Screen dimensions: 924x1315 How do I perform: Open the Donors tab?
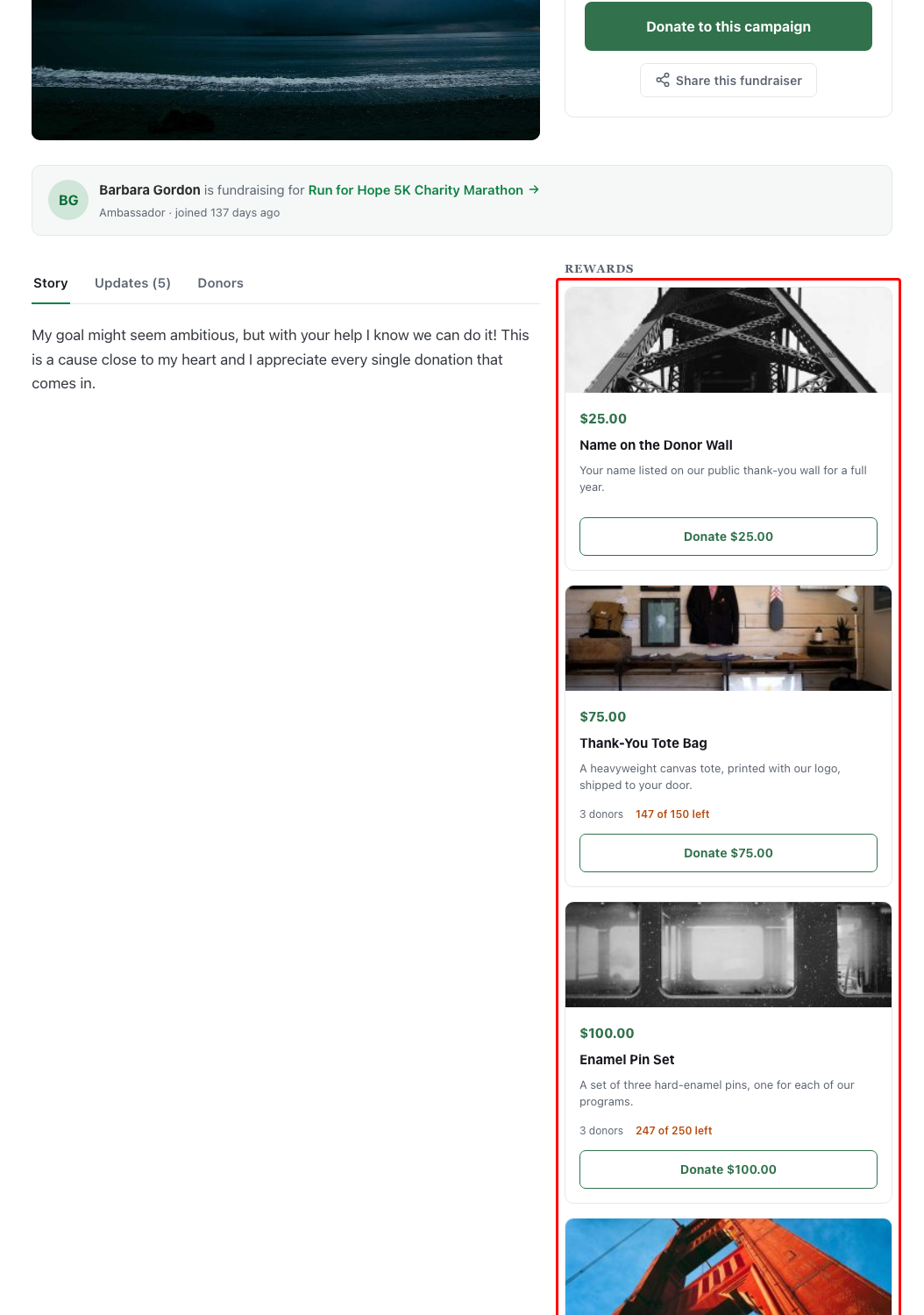point(221,283)
